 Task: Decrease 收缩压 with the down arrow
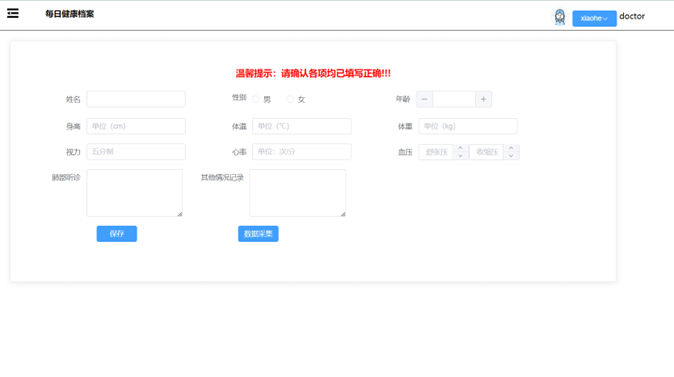[511, 156]
